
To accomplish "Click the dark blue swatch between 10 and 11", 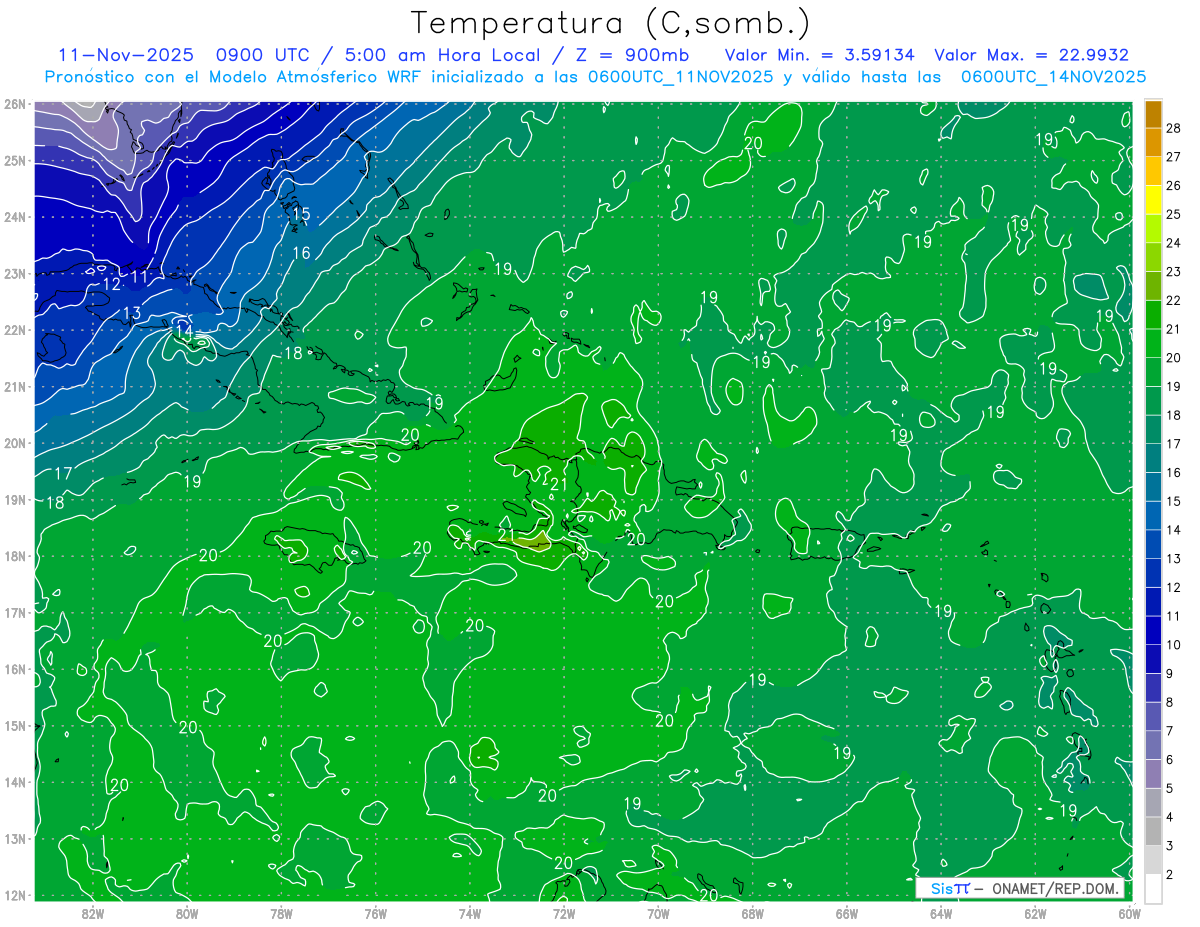I will [x=1154, y=629].
